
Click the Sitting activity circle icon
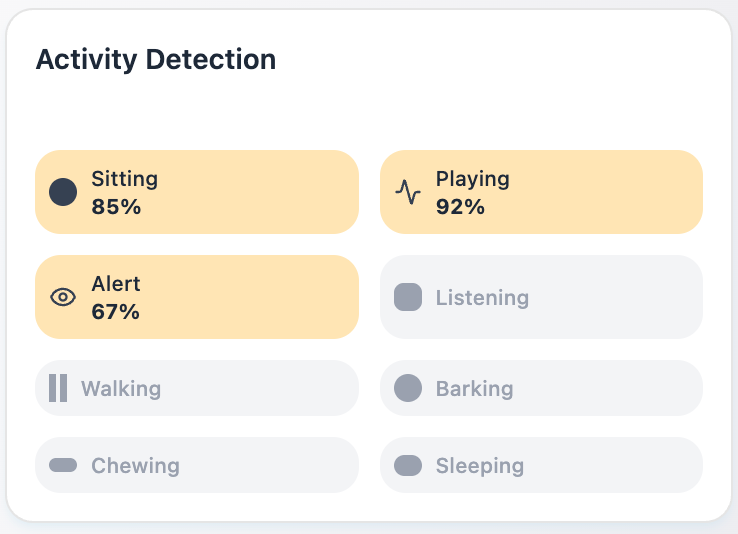63,192
